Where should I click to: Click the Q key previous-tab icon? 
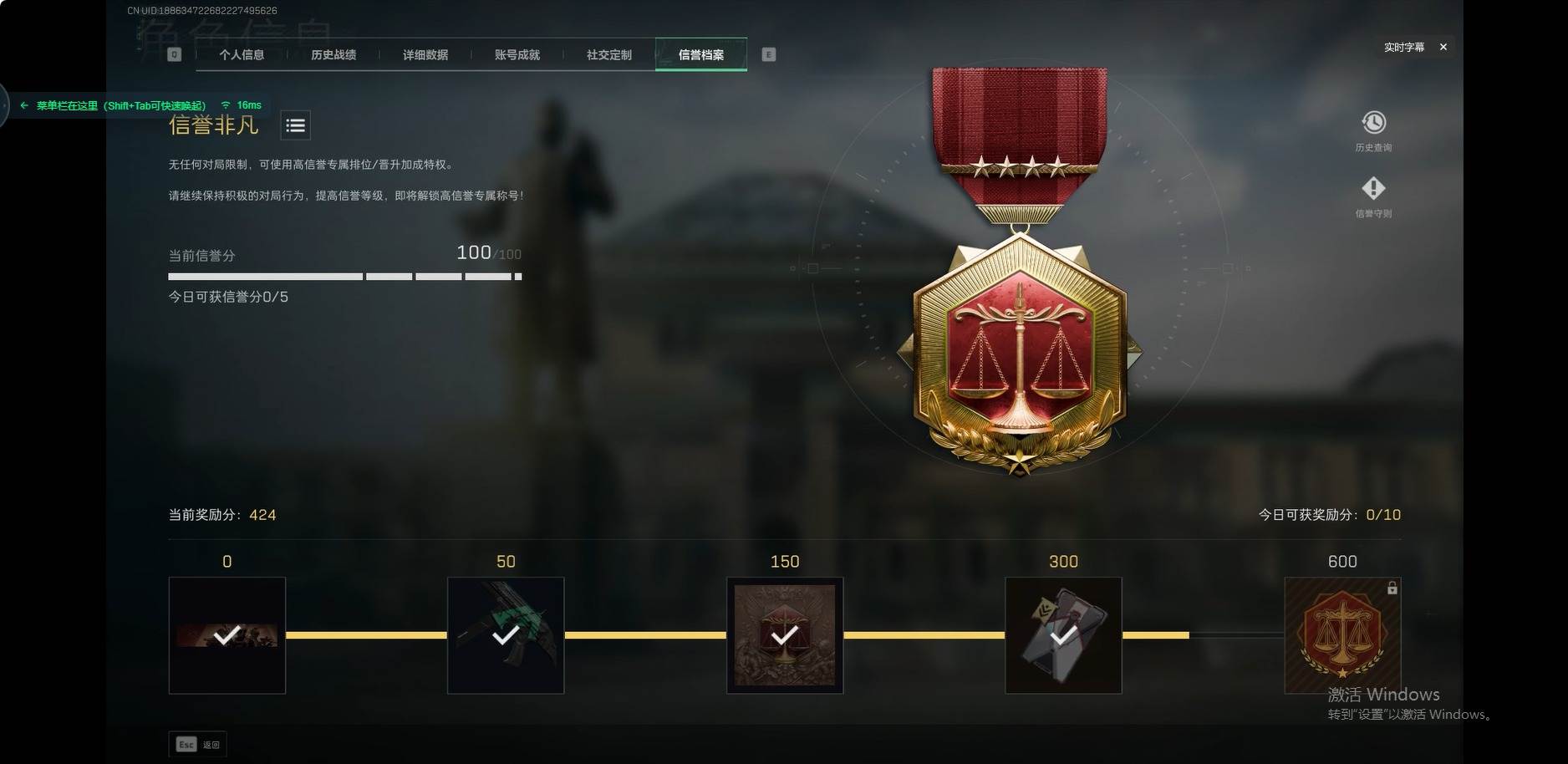point(174,54)
